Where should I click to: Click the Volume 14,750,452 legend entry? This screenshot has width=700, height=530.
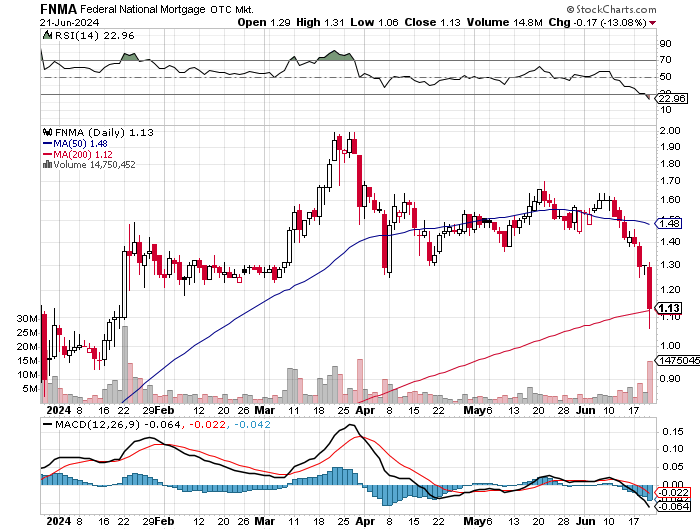[94, 165]
